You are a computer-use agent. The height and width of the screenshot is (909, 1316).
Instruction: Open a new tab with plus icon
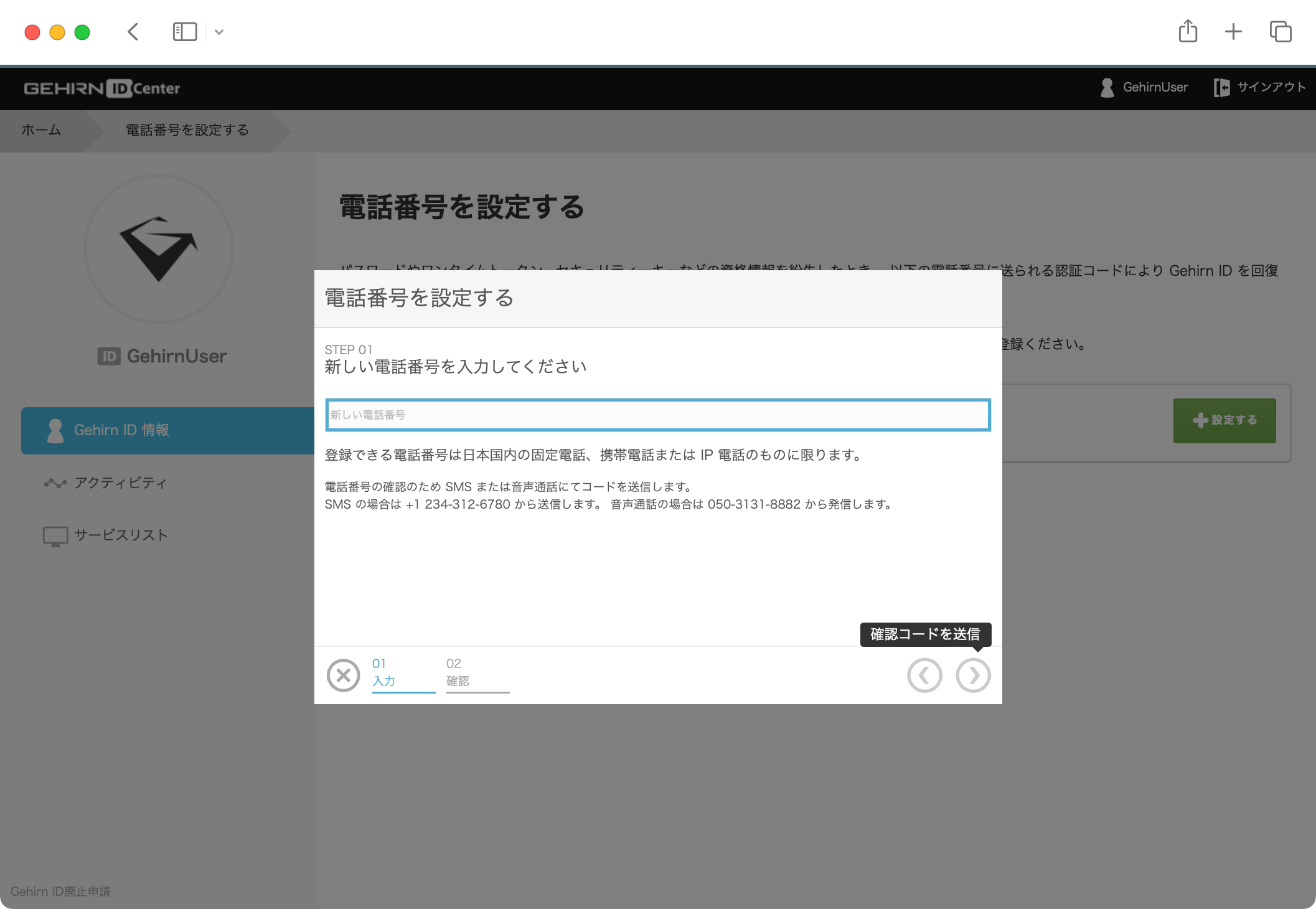click(1233, 32)
